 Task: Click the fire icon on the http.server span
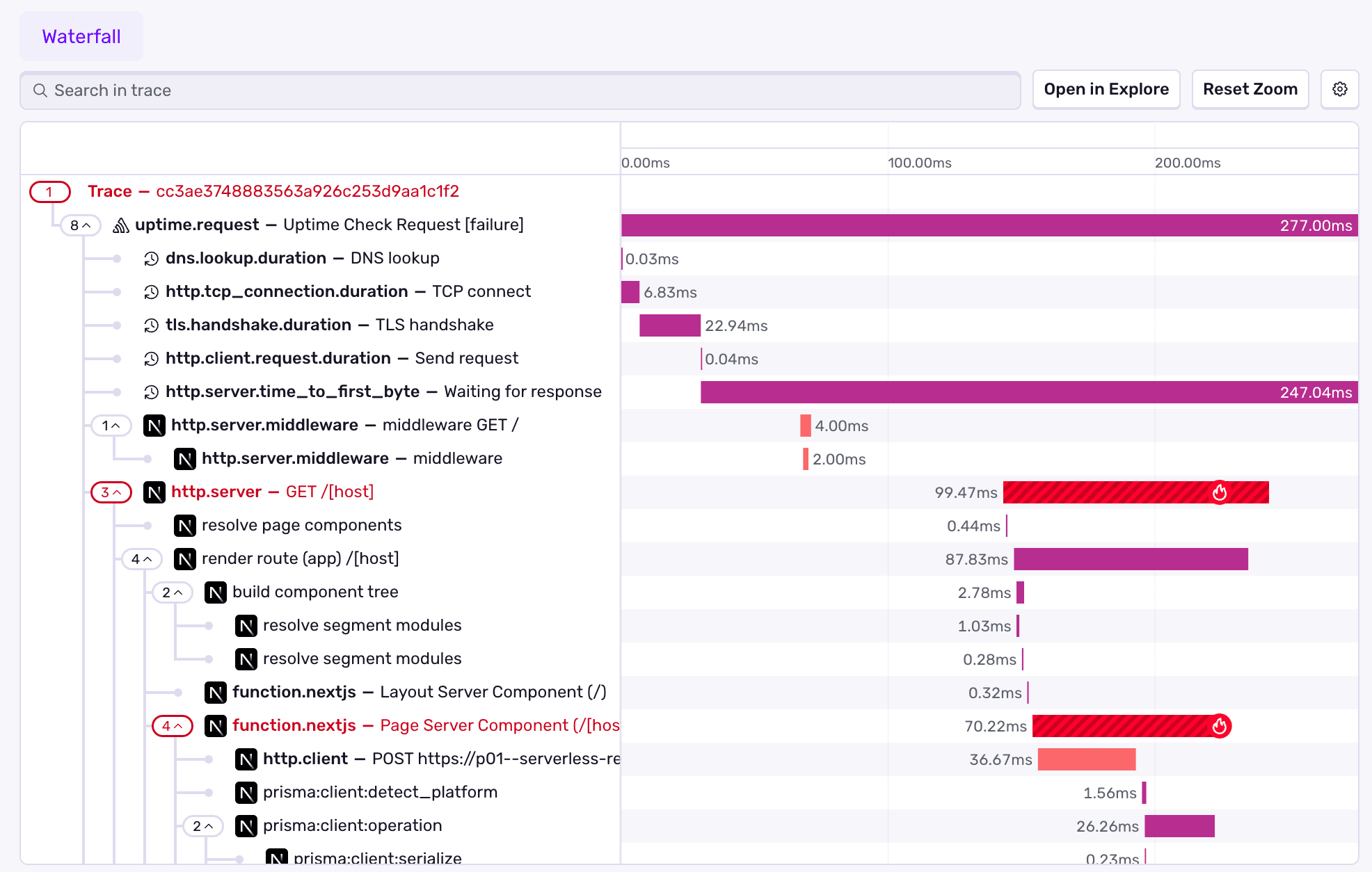(1221, 492)
